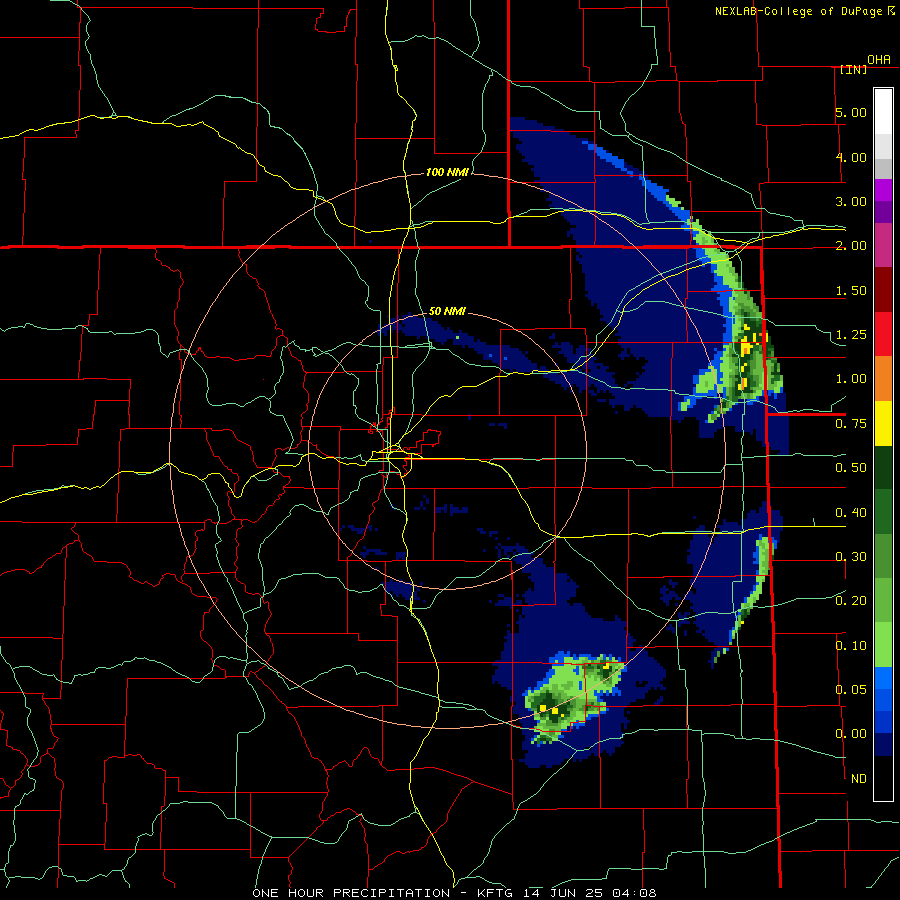The image size is (900, 900).
Task: Pick the dark red legend swatch beside 1.50
Action: 883,290
